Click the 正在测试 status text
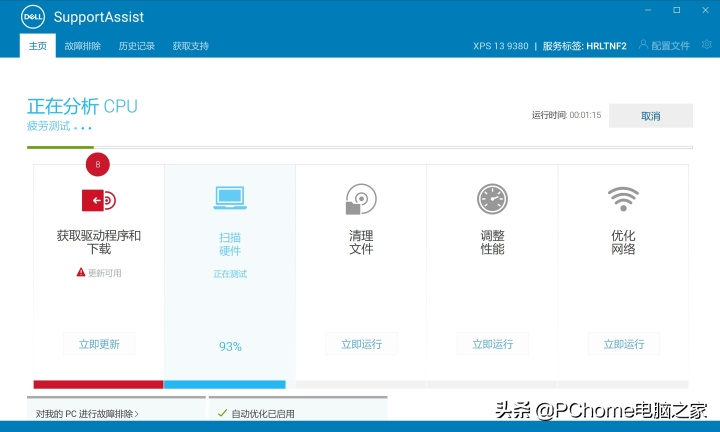The height and width of the screenshot is (432, 720). pyautogui.click(x=230, y=274)
